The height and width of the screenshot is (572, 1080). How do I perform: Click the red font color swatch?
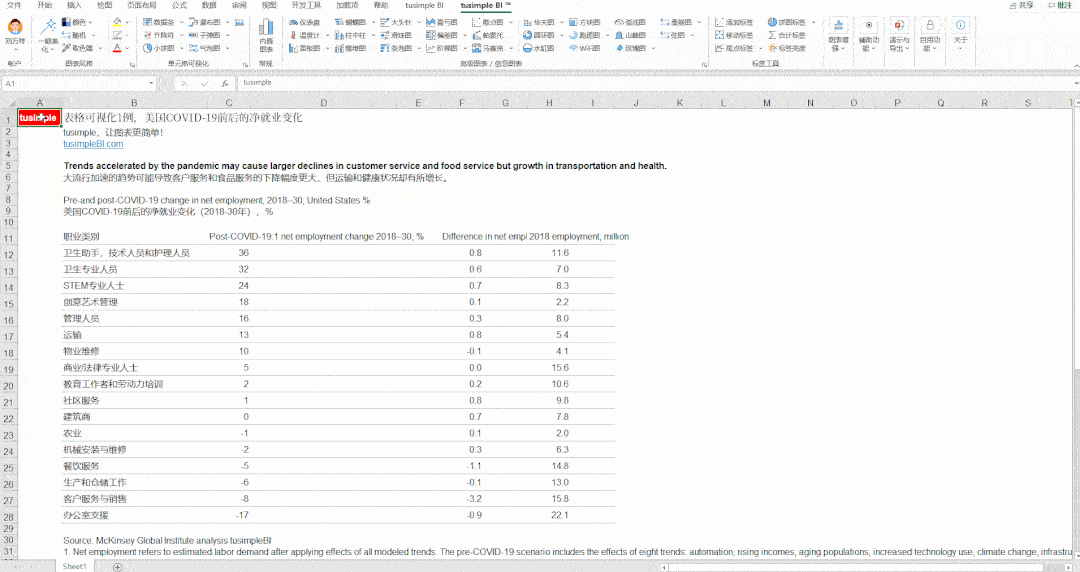117,48
